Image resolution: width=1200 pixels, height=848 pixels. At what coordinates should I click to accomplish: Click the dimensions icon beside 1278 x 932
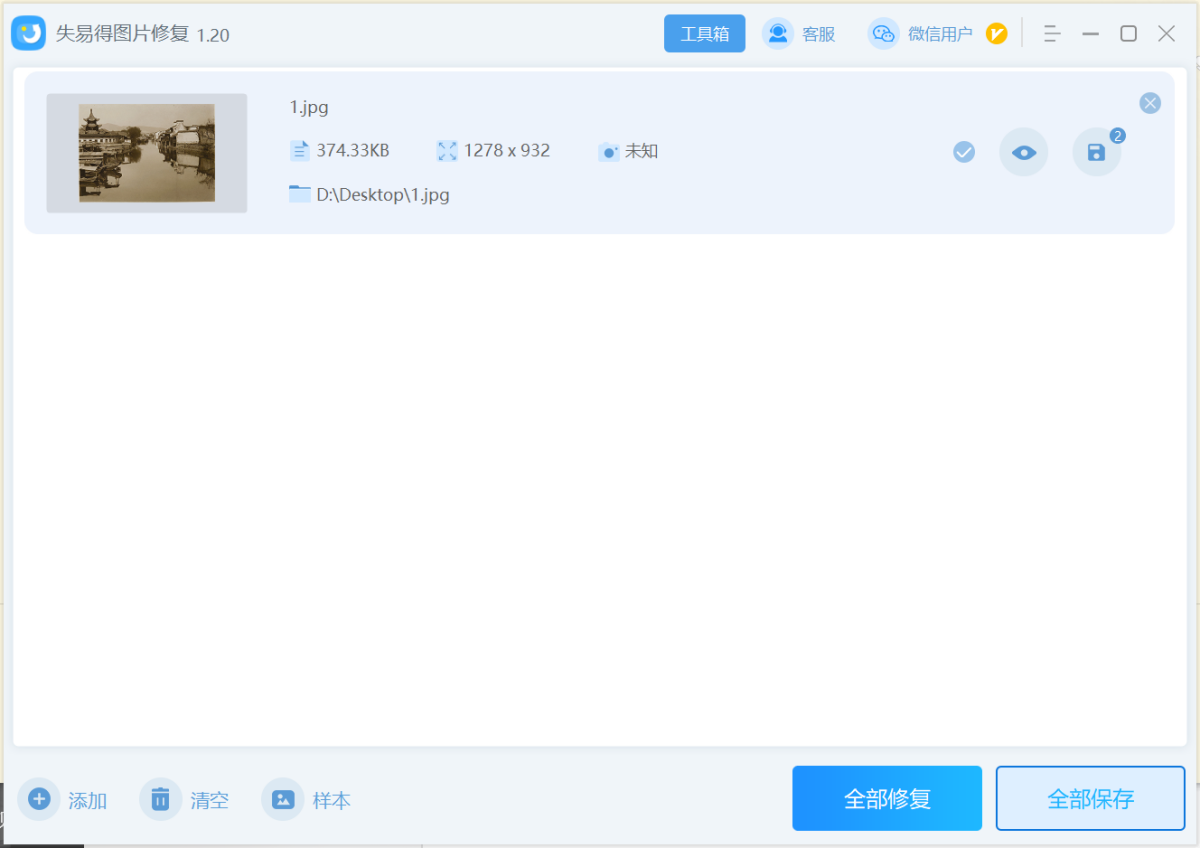tap(447, 151)
